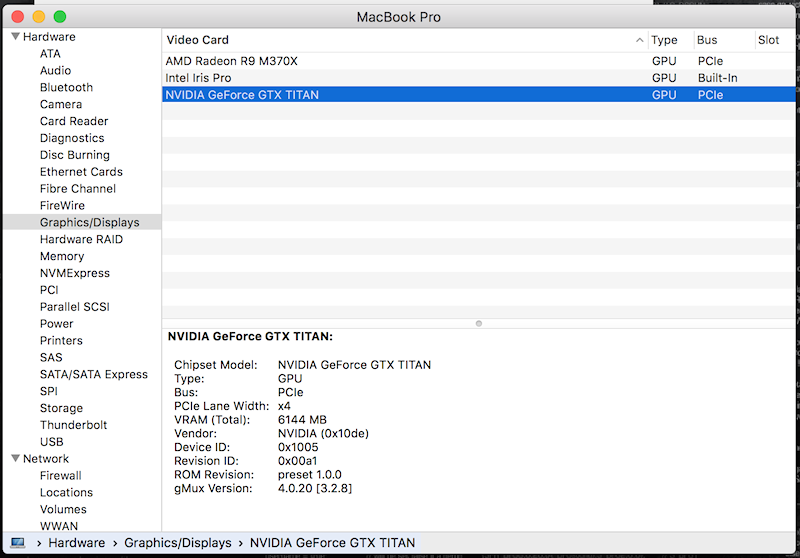This screenshot has width=800, height=558.
Task: Zoom the window with green button
Action: coord(60,17)
